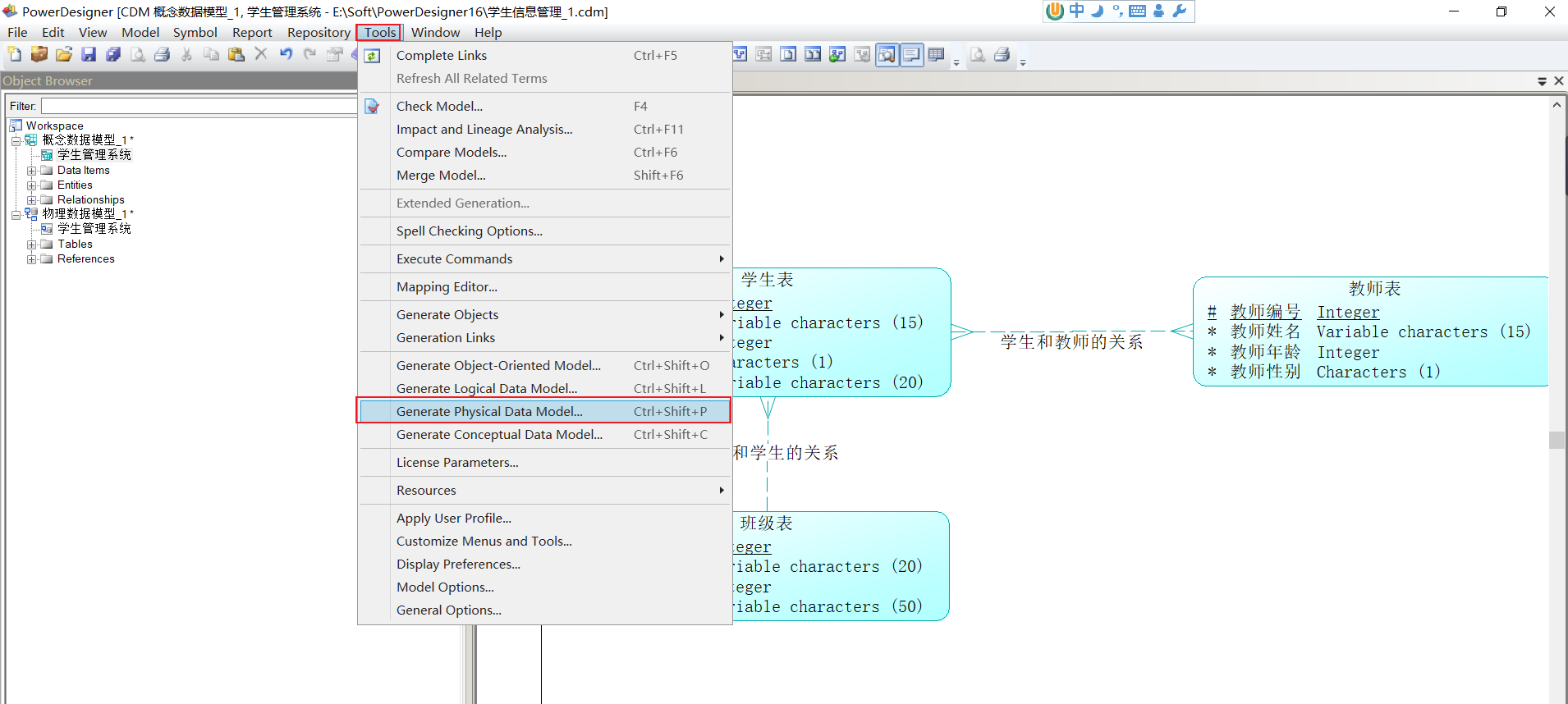Click the Check Model icon in the menu

[x=373, y=107]
